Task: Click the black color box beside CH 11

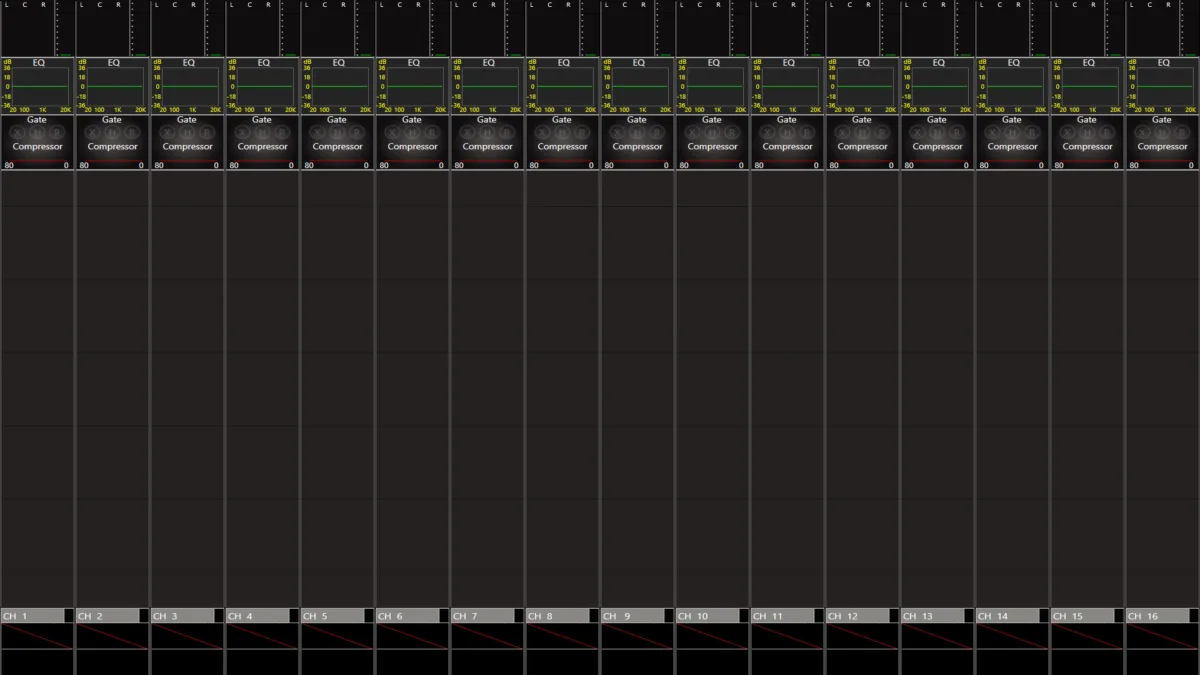Action: pyautogui.click(x=819, y=616)
